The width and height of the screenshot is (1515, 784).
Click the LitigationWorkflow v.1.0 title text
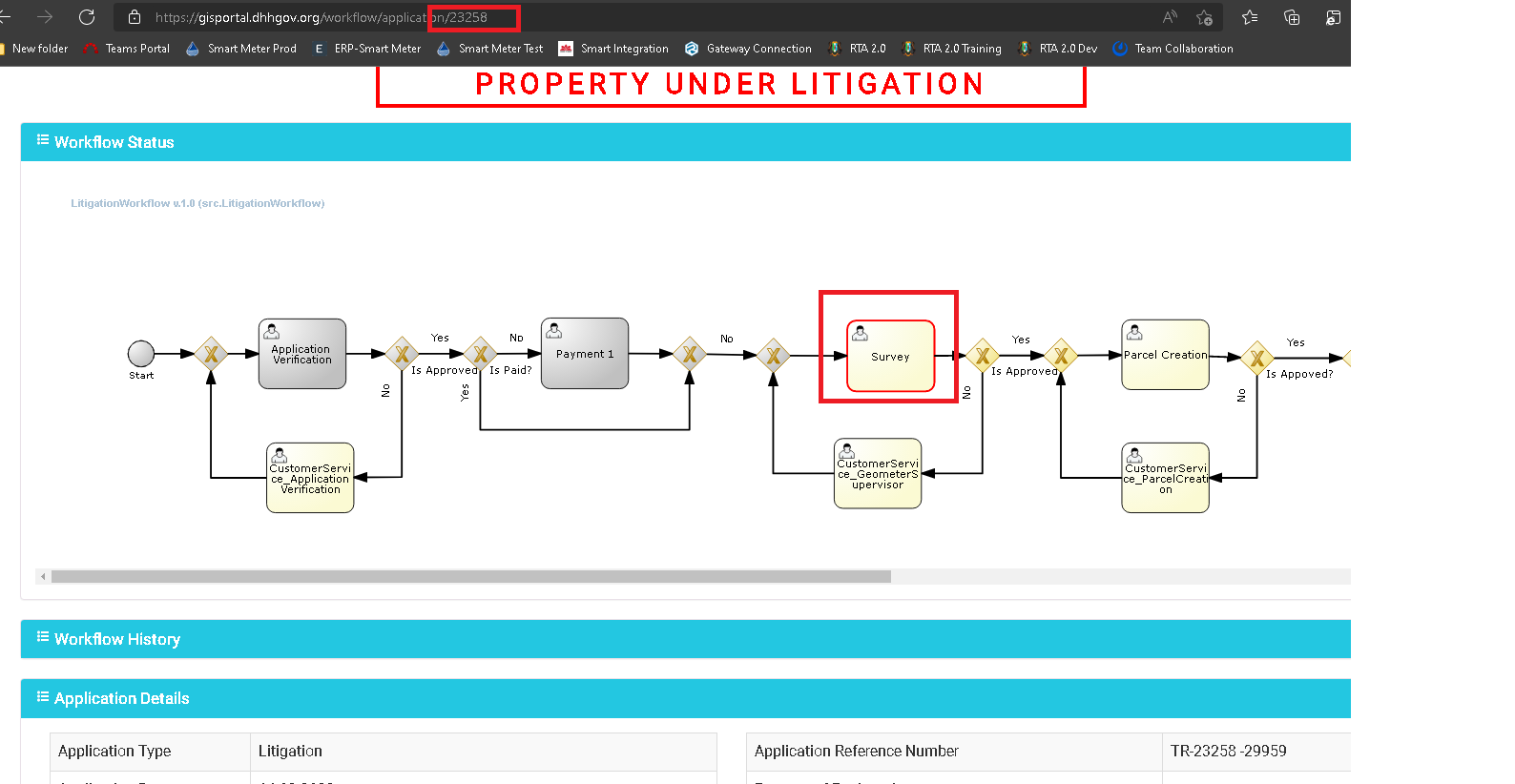[x=197, y=203]
